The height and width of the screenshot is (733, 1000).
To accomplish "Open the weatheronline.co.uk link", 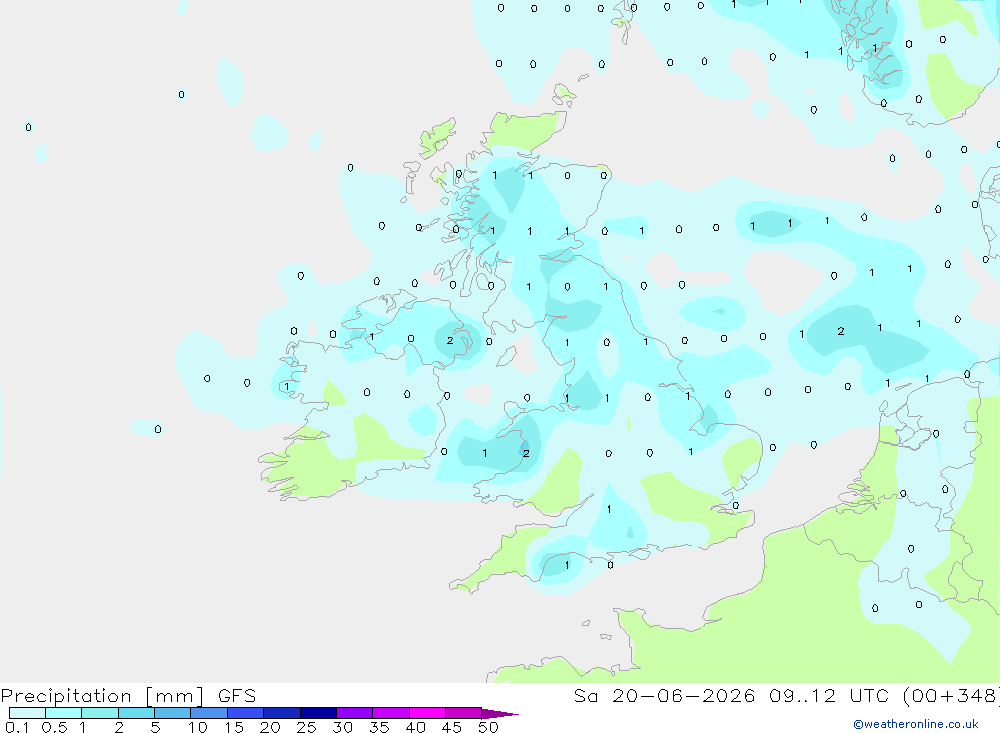I will point(916,724).
